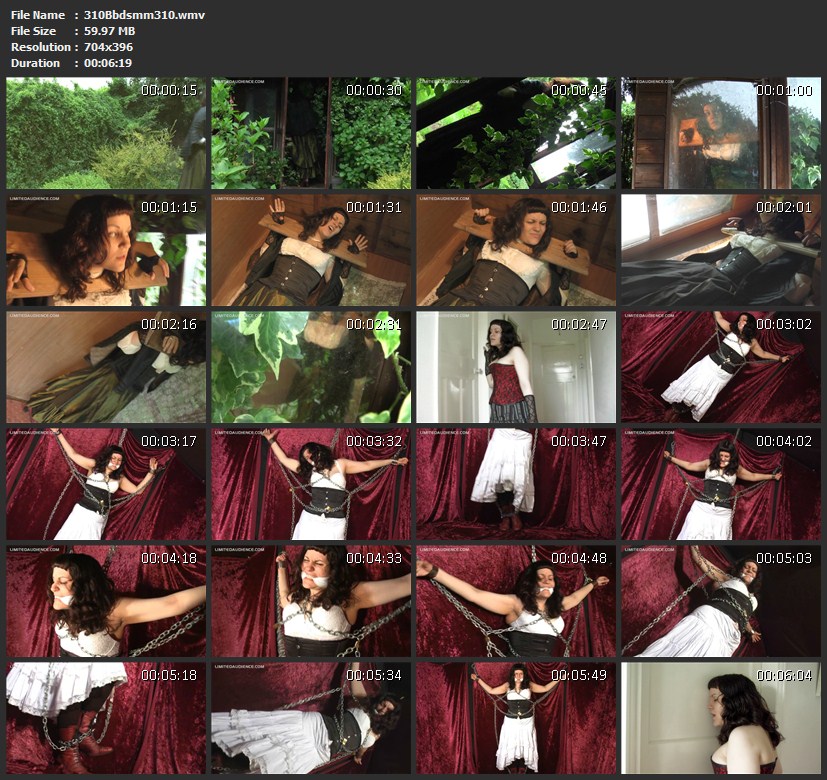The height and width of the screenshot is (780, 827).
Task: Click the 00:01:15 thumbnail
Action: tap(106, 250)
